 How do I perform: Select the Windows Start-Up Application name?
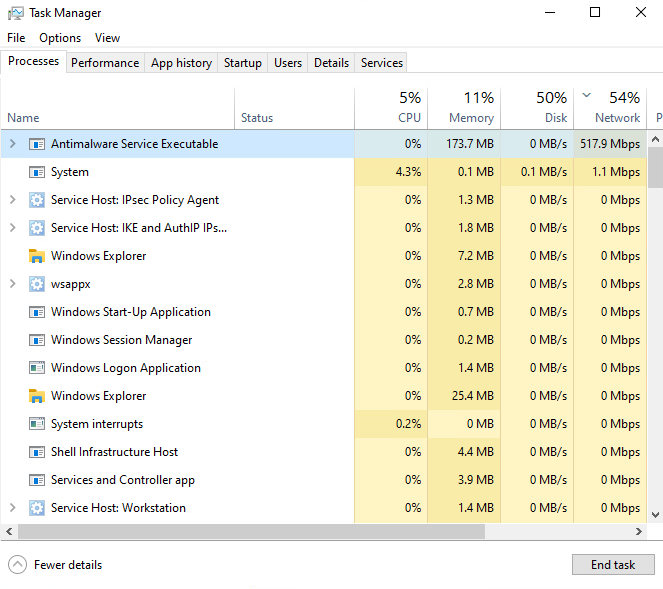pyautogui.click(x=131, y=312)
